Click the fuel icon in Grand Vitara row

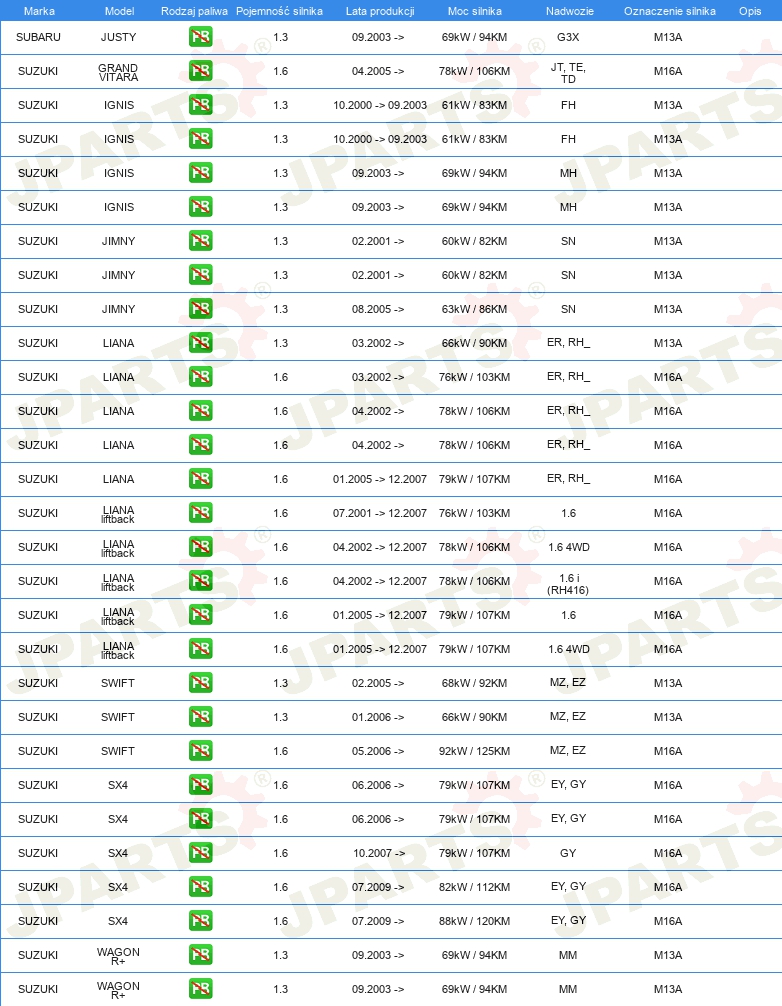[201, 71]
